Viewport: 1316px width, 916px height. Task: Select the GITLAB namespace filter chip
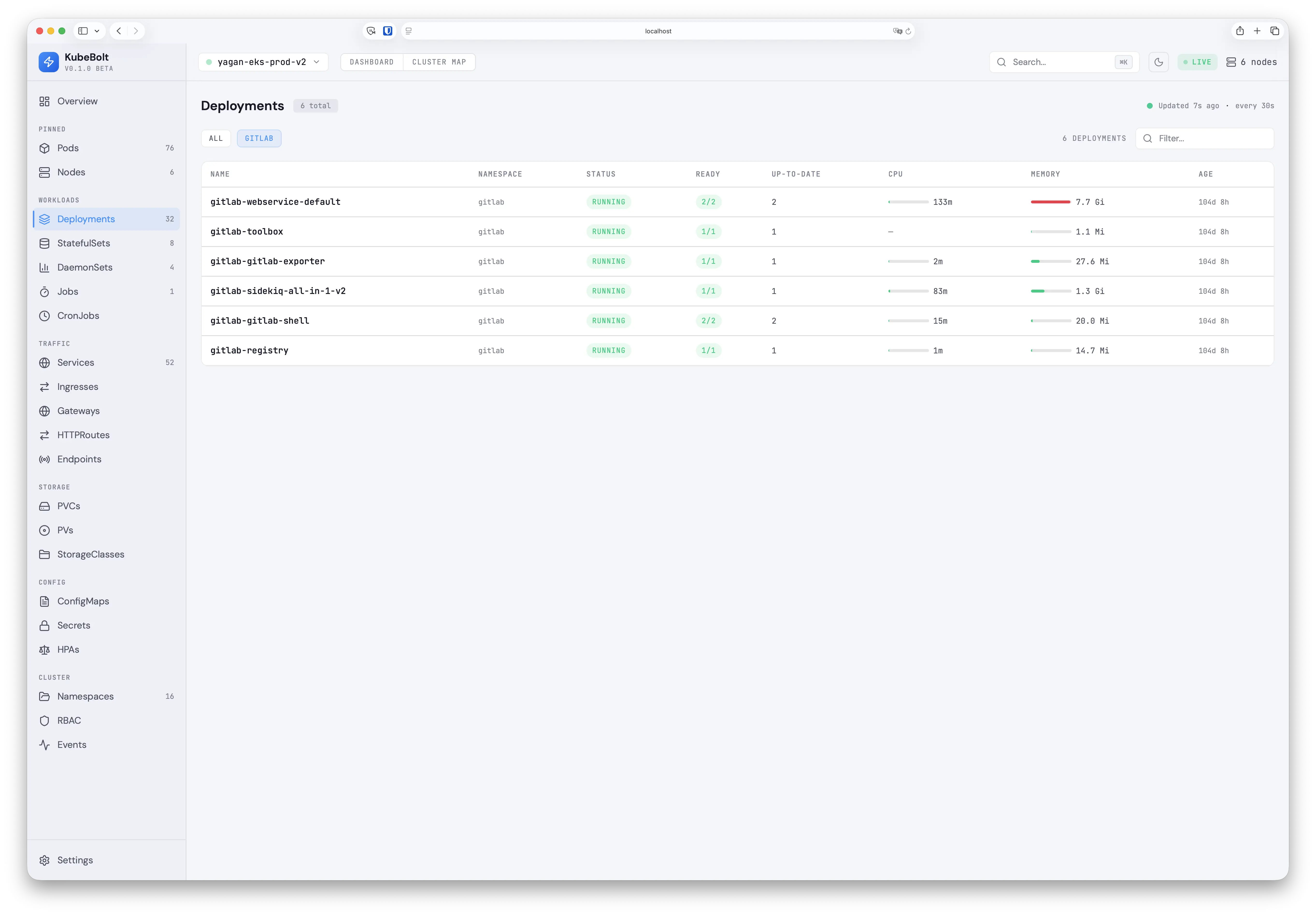tap(259, 138)
